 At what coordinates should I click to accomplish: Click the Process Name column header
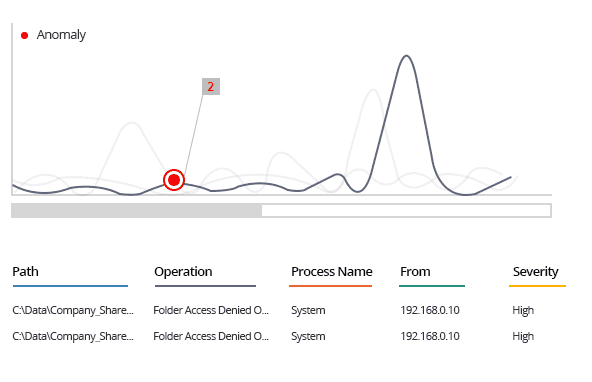(x=331, y=271)
